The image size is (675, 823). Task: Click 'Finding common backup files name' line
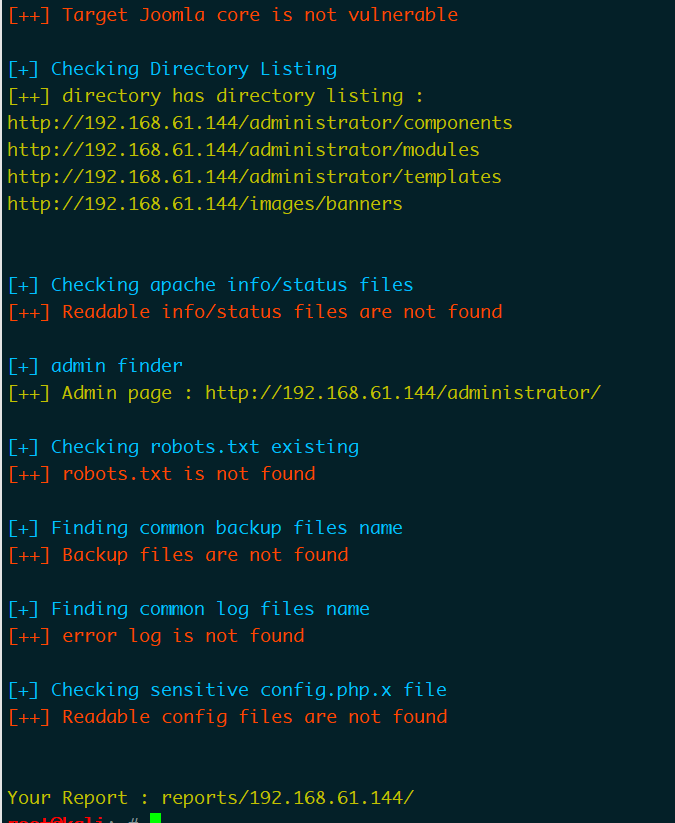[205, 528]
